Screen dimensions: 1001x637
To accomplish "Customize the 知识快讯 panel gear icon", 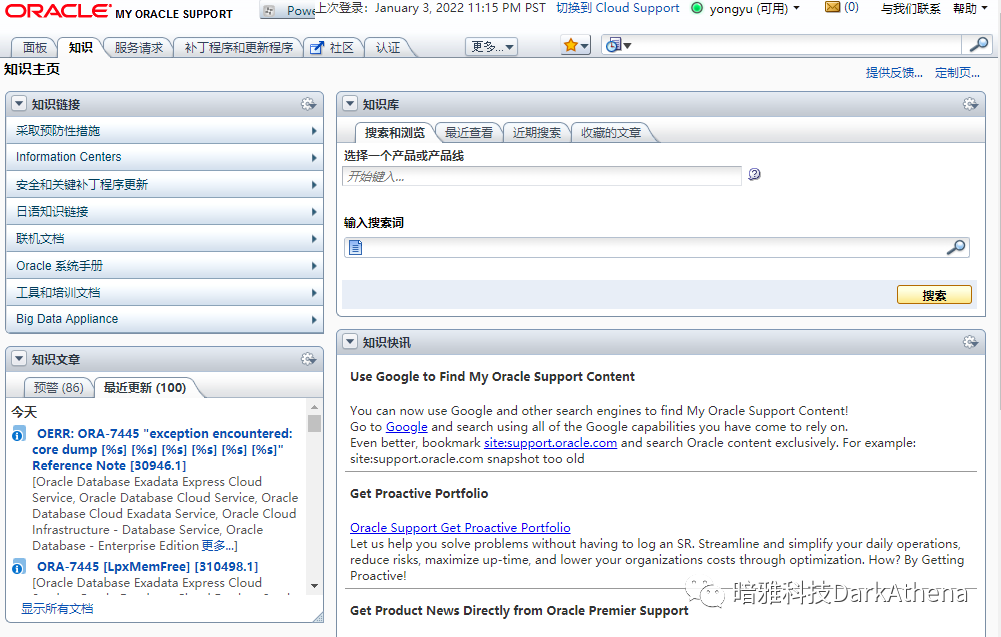I will tap(970, 342).
